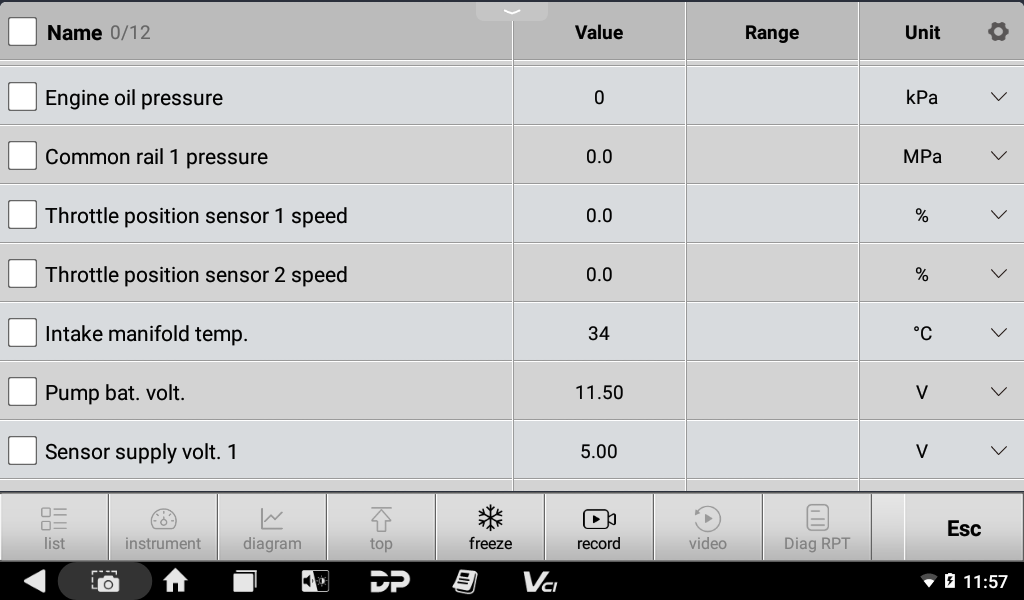Expand the top pull-down handle
This screenshot has height=600, width=1024.
point(512,11)
